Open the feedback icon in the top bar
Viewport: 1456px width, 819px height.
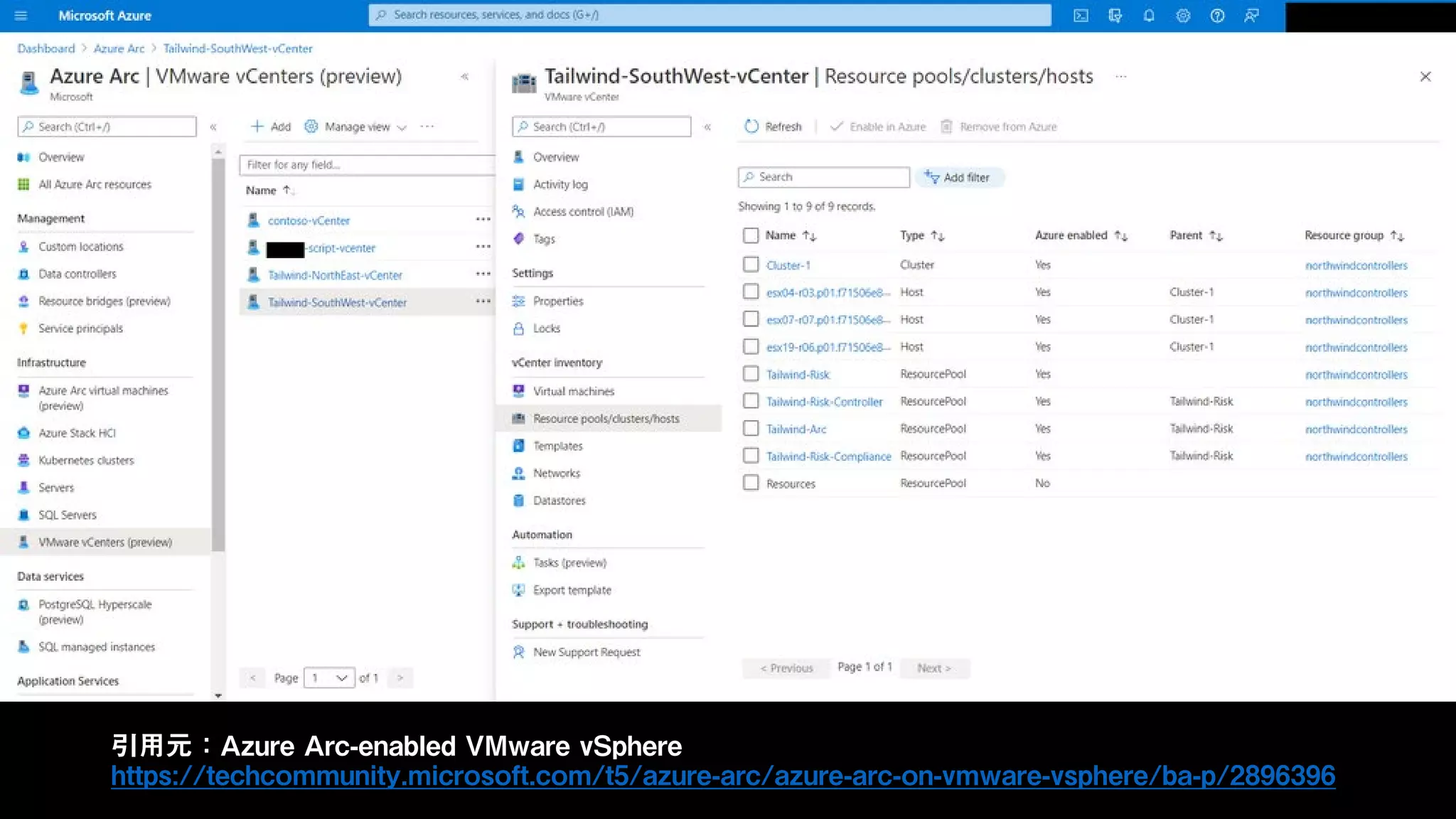point(1251,16)
